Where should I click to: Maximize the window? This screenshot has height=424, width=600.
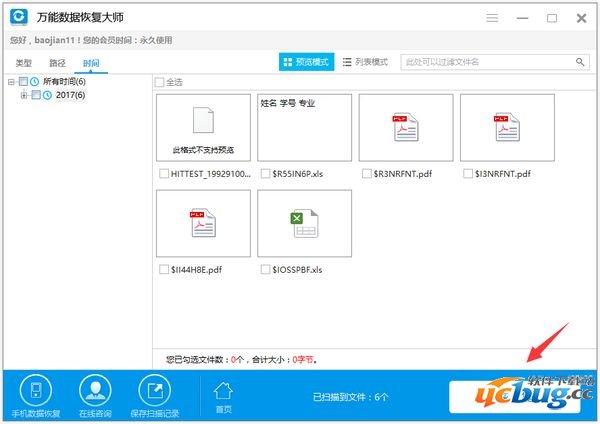(552, 18)
